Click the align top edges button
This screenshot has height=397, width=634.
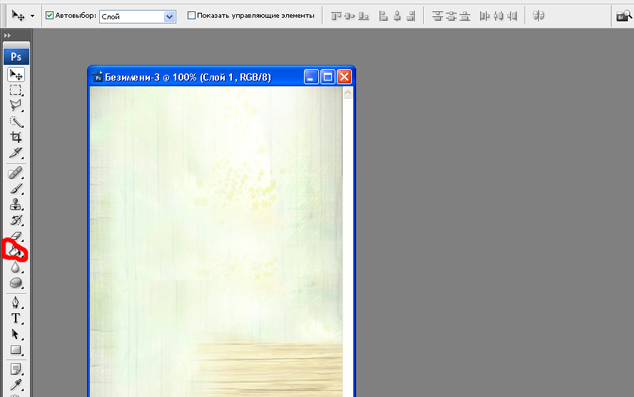(x=336, y=16)
